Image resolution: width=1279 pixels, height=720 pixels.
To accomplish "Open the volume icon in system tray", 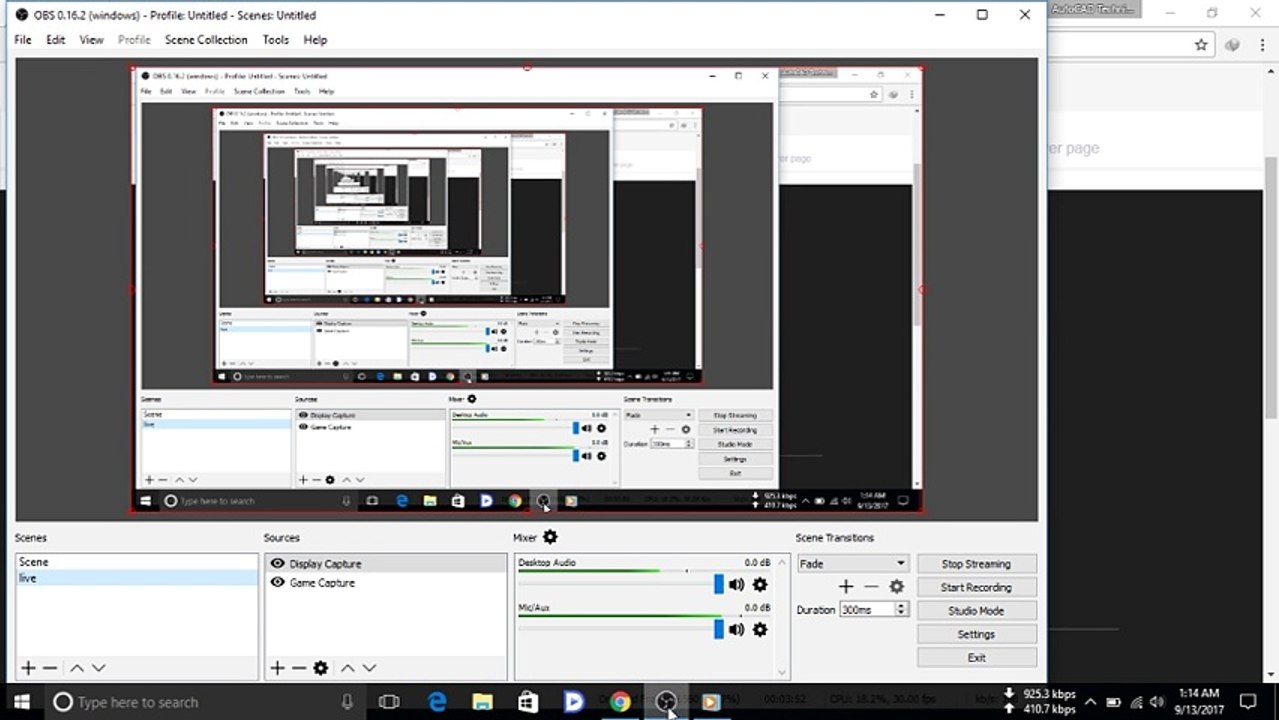I will (x=1157, y=702).
